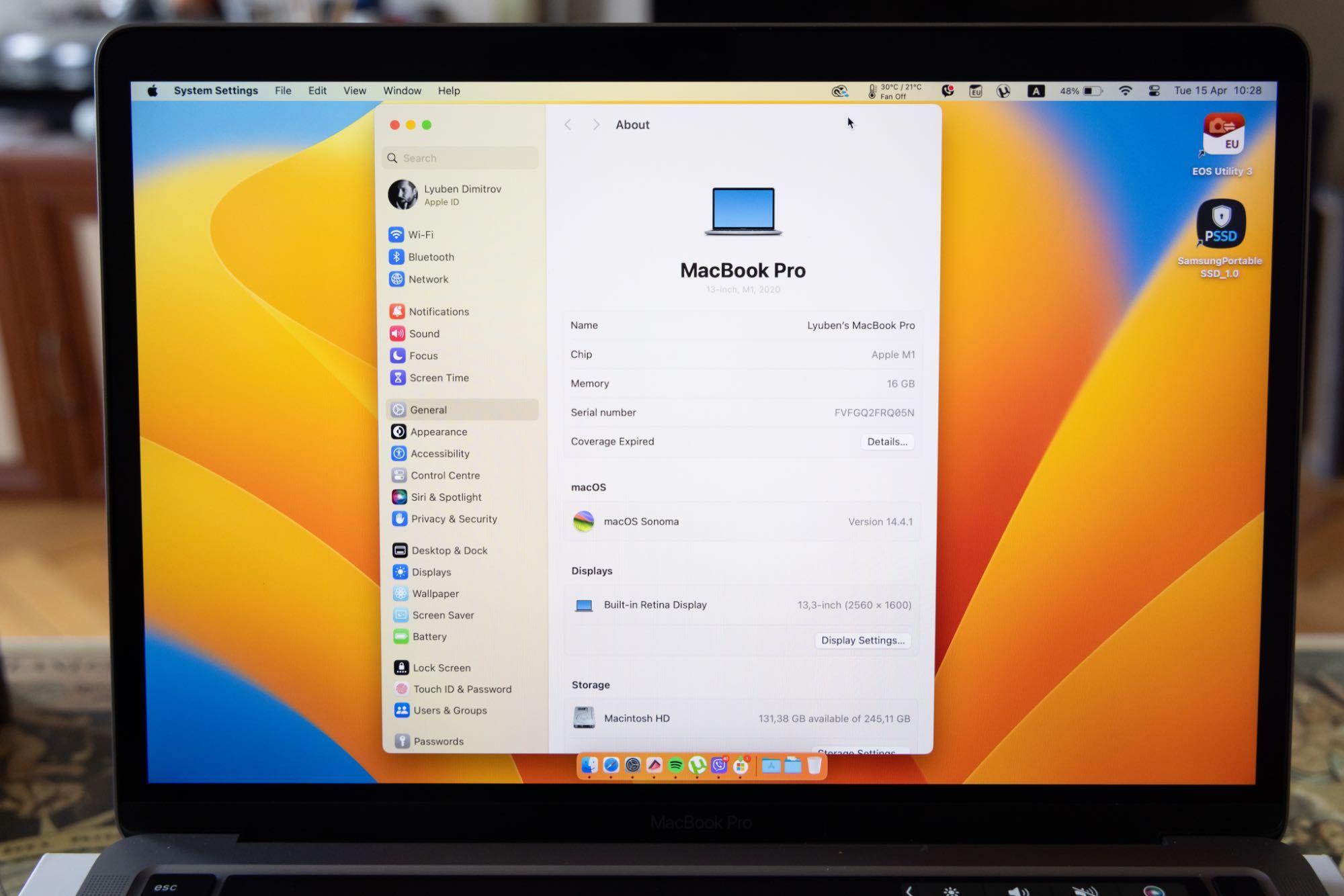The image size is (1344, 896).
Task: Click the Search field in sidebar
Action: (460, 158)
